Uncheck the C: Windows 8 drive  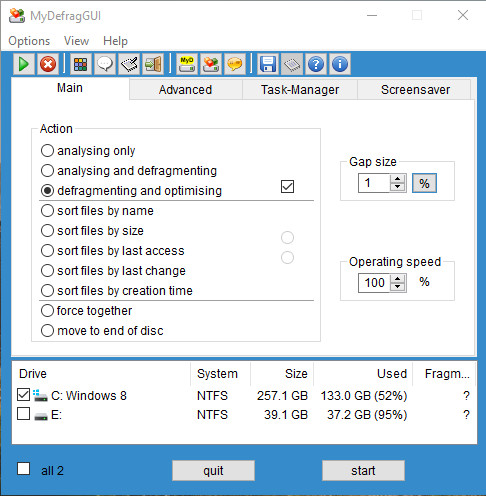tap(23, 395)
